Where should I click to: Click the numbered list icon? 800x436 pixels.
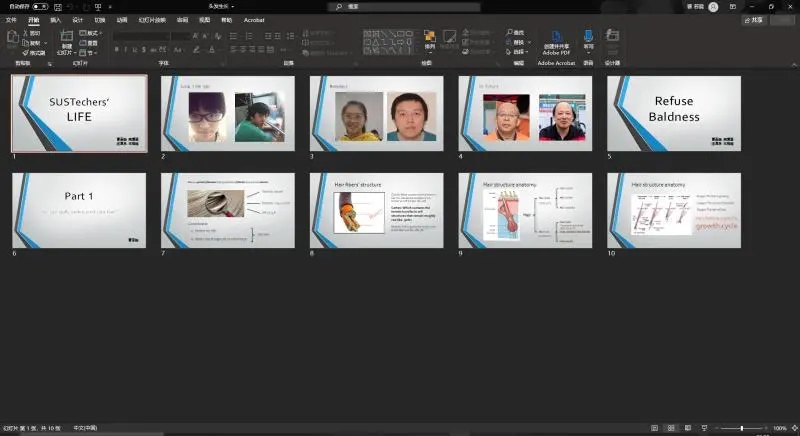pyautogui.click(x=249, y=36)
